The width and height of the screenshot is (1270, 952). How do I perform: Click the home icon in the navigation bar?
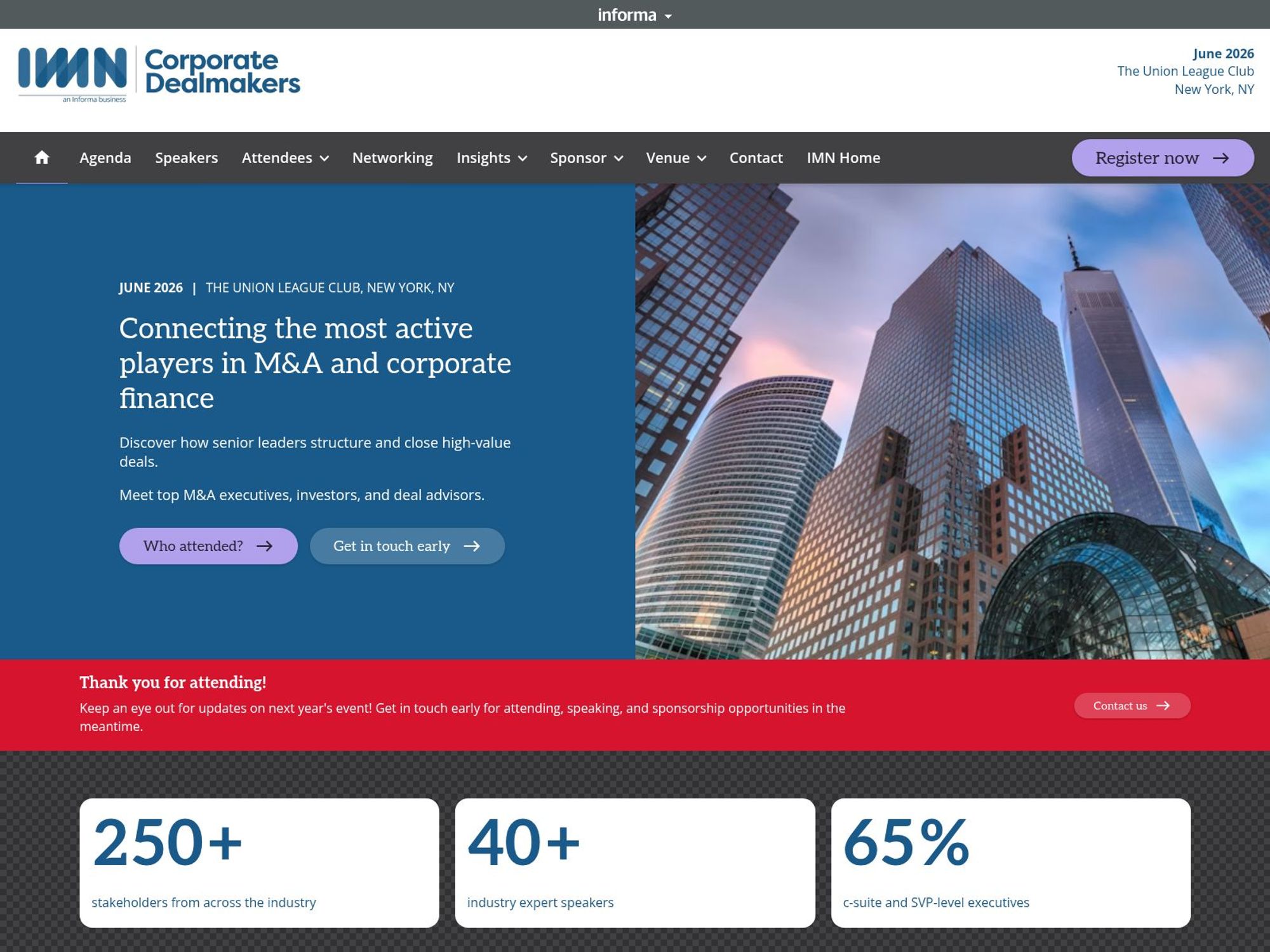[x=42, y=157]
